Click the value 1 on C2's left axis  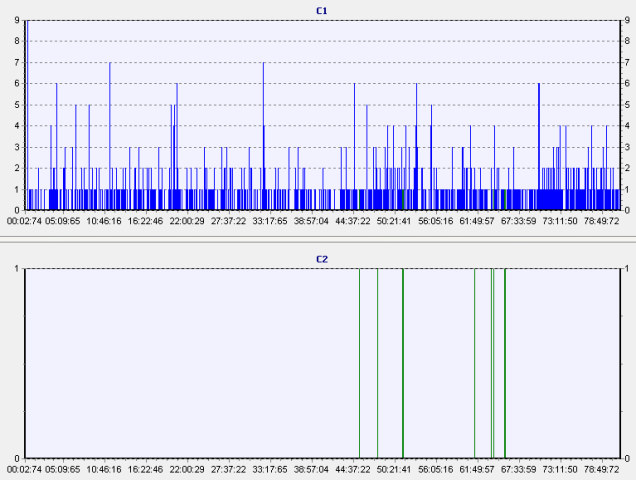tap(17, 268)
